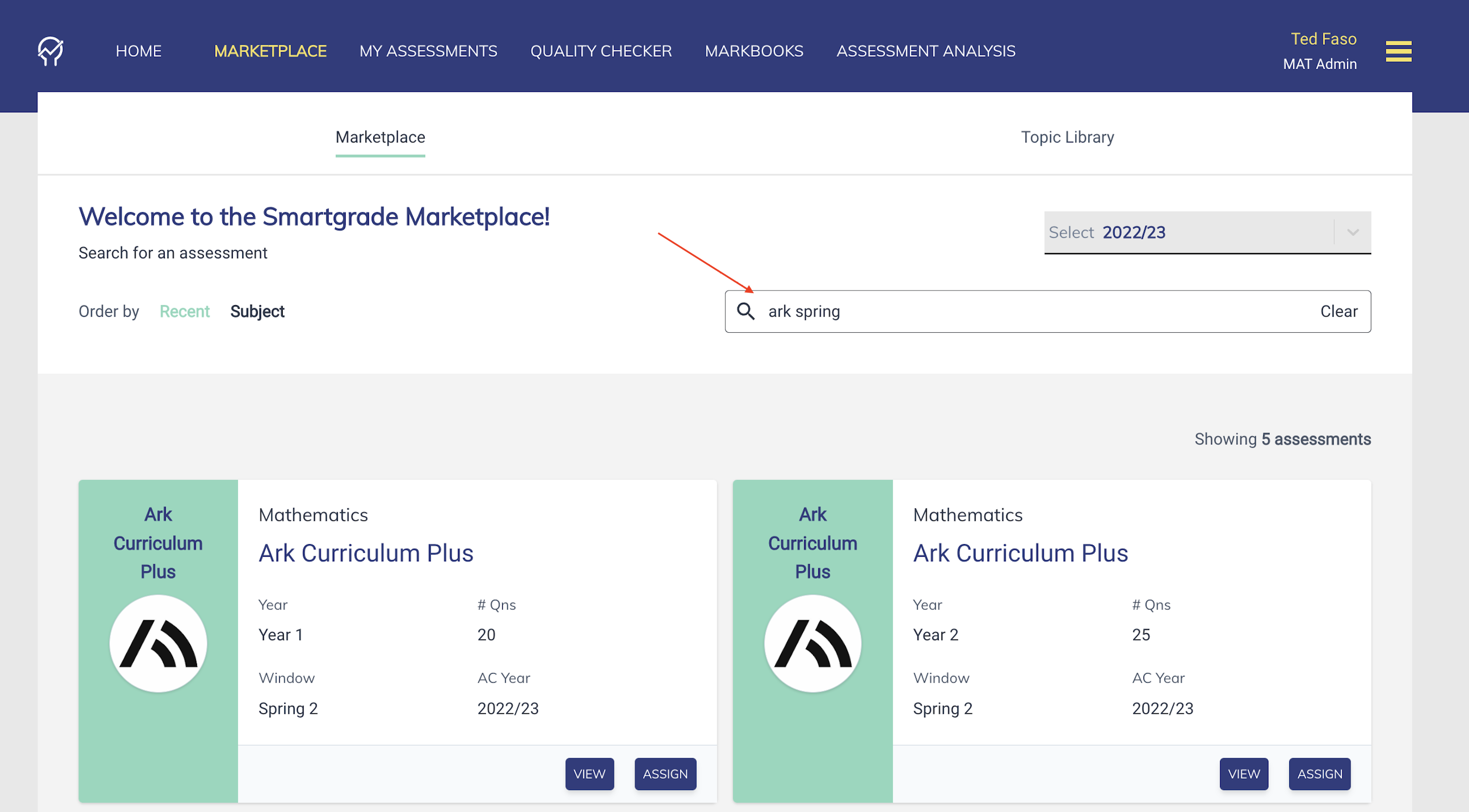The width and height of the screenshot is (1469, 812).
Task: Click the 20 questions count value
Action: [x=486, y=635]
